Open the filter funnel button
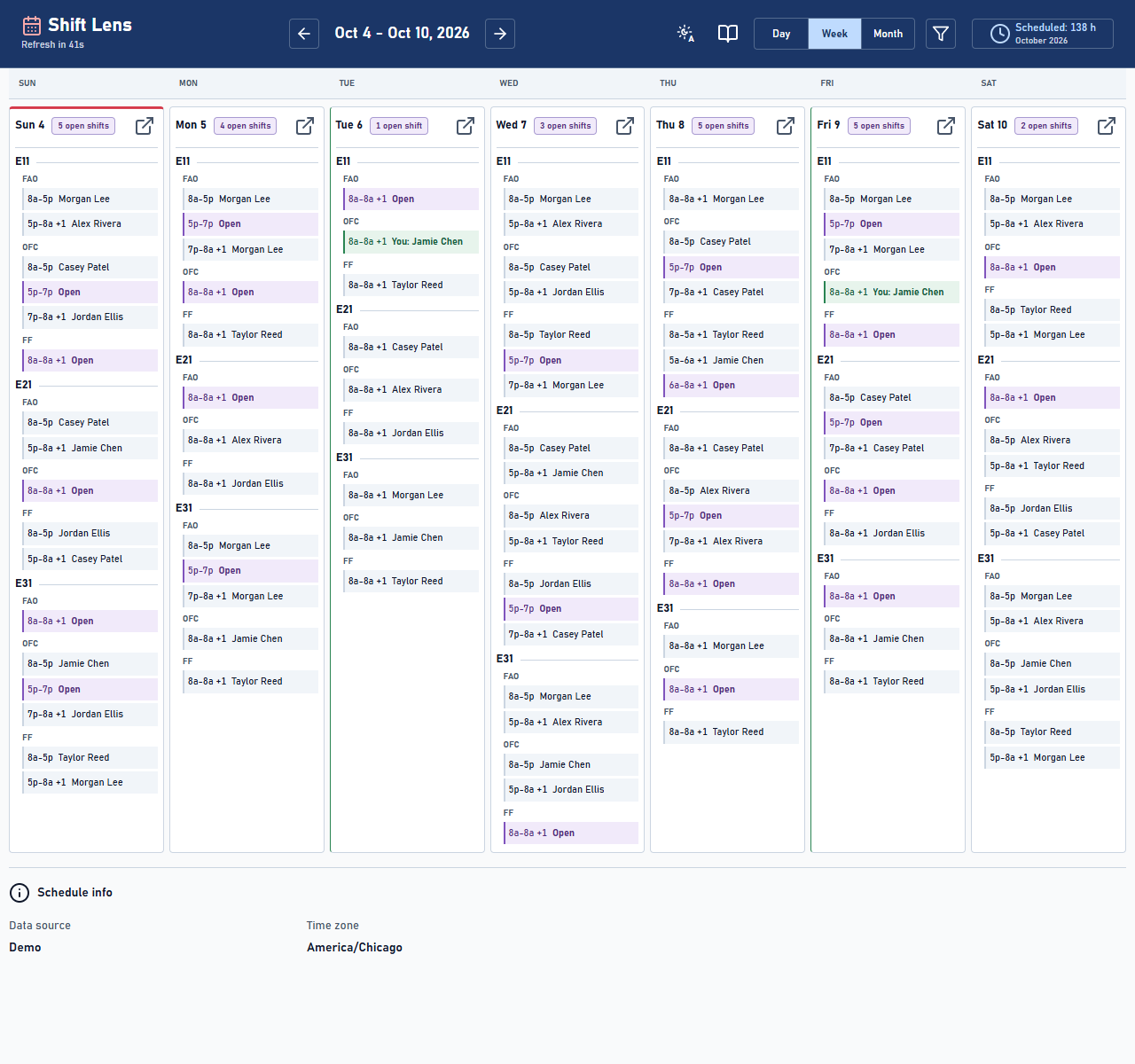 click(x=941, y=34)
